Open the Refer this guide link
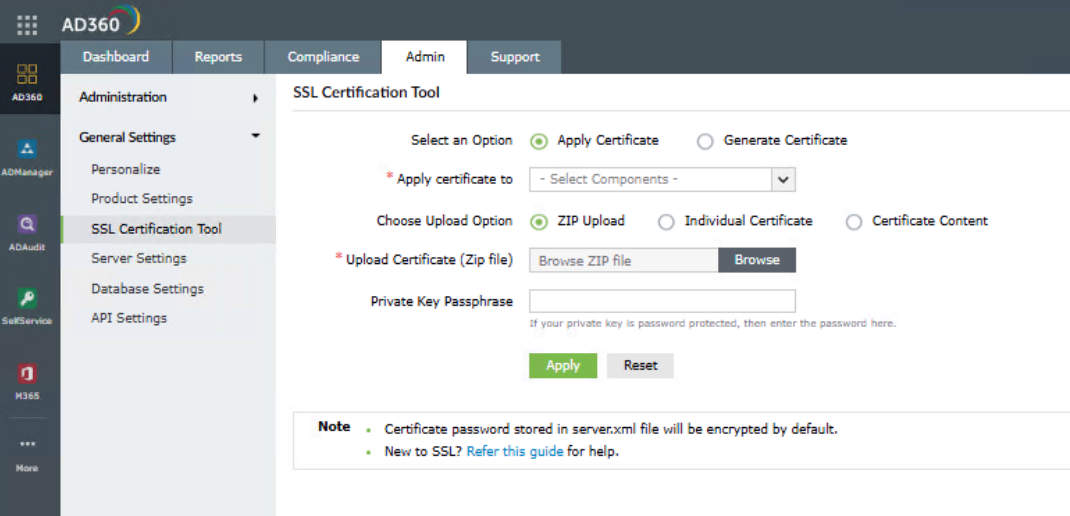 pyautogui.click(x=515, y=452)
